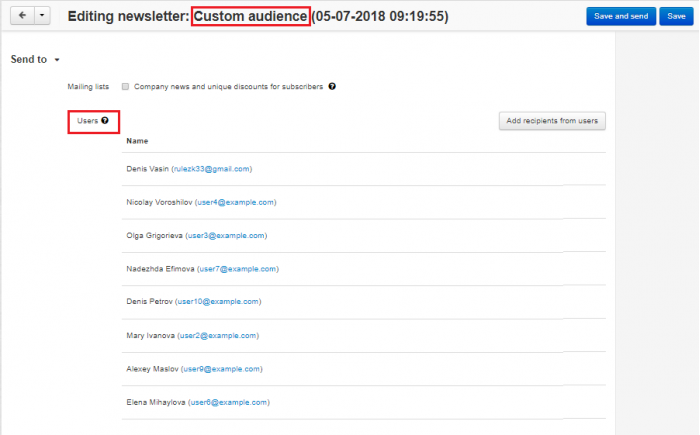
Task: Click help icon next to mailing list
Action: pyautogui.click(x=332, y=87)
